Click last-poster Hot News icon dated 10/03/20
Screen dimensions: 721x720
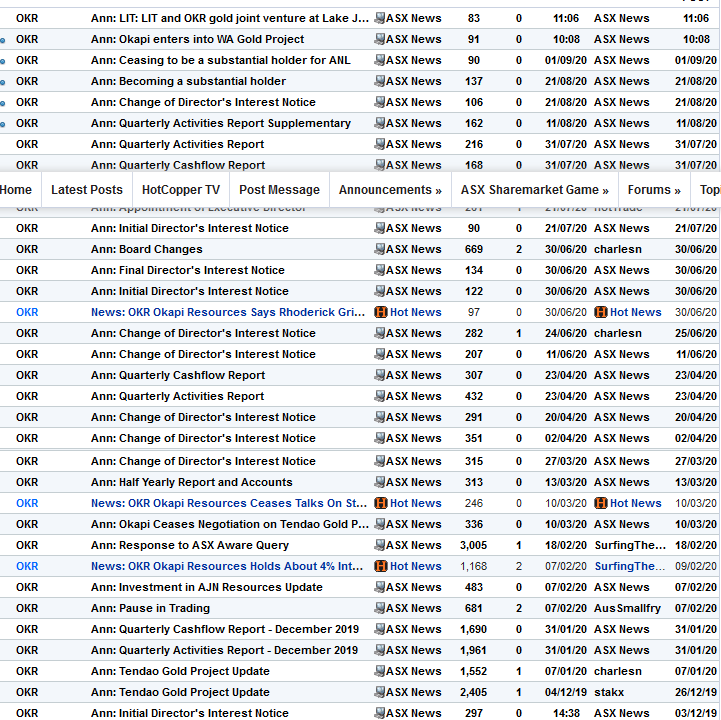601,503
